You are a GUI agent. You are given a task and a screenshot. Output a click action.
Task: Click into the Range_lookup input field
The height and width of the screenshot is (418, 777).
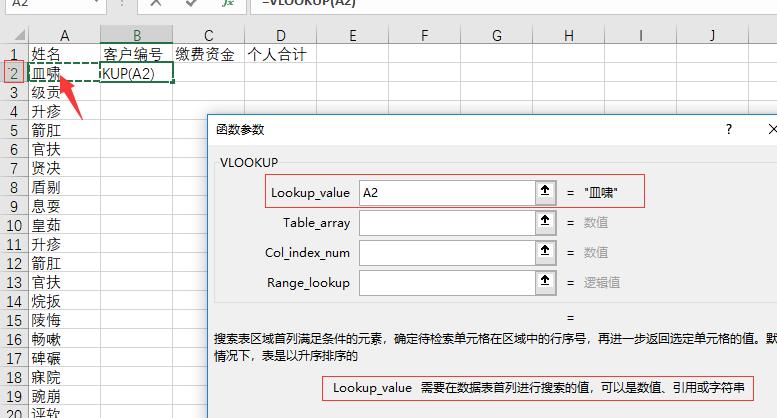pos(446,283)
